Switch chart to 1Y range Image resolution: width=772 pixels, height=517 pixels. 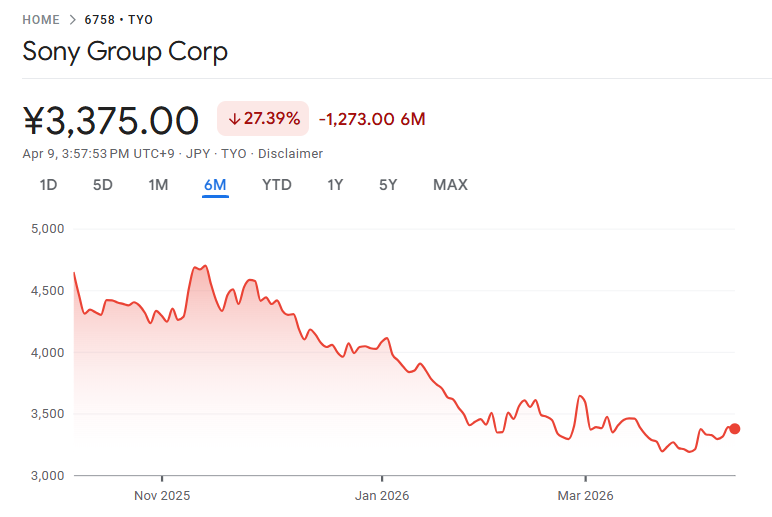(x=336, y=185)
